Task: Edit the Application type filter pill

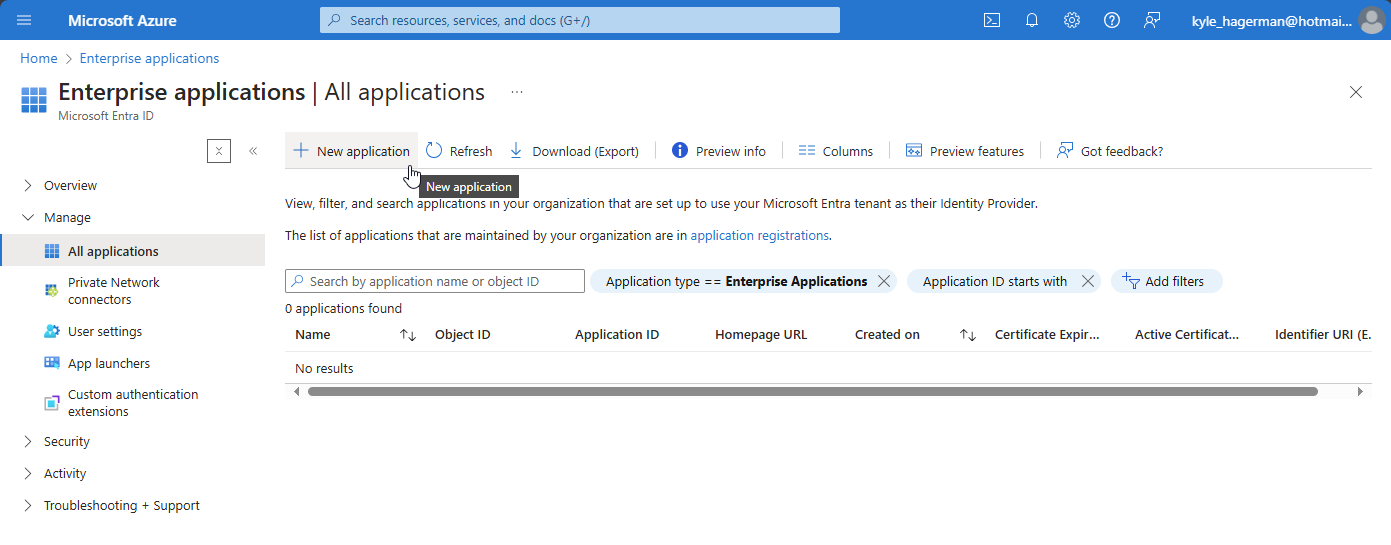Action: (736, 281)
